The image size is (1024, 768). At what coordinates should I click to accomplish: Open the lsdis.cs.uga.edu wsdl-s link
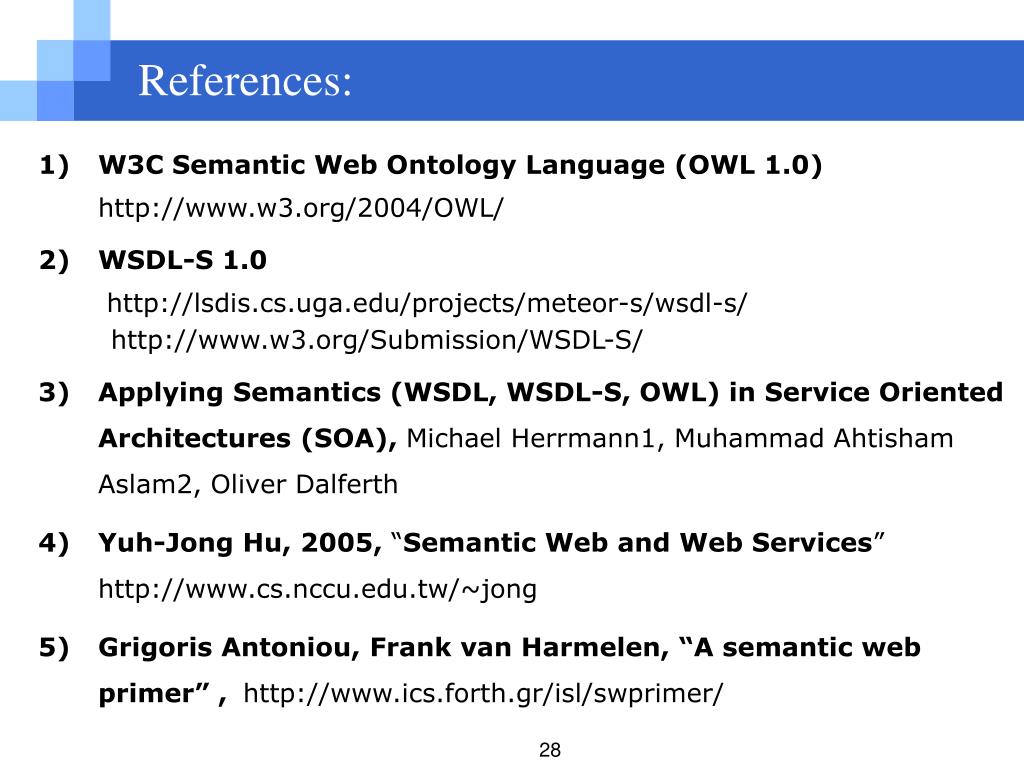click(427, 304)
